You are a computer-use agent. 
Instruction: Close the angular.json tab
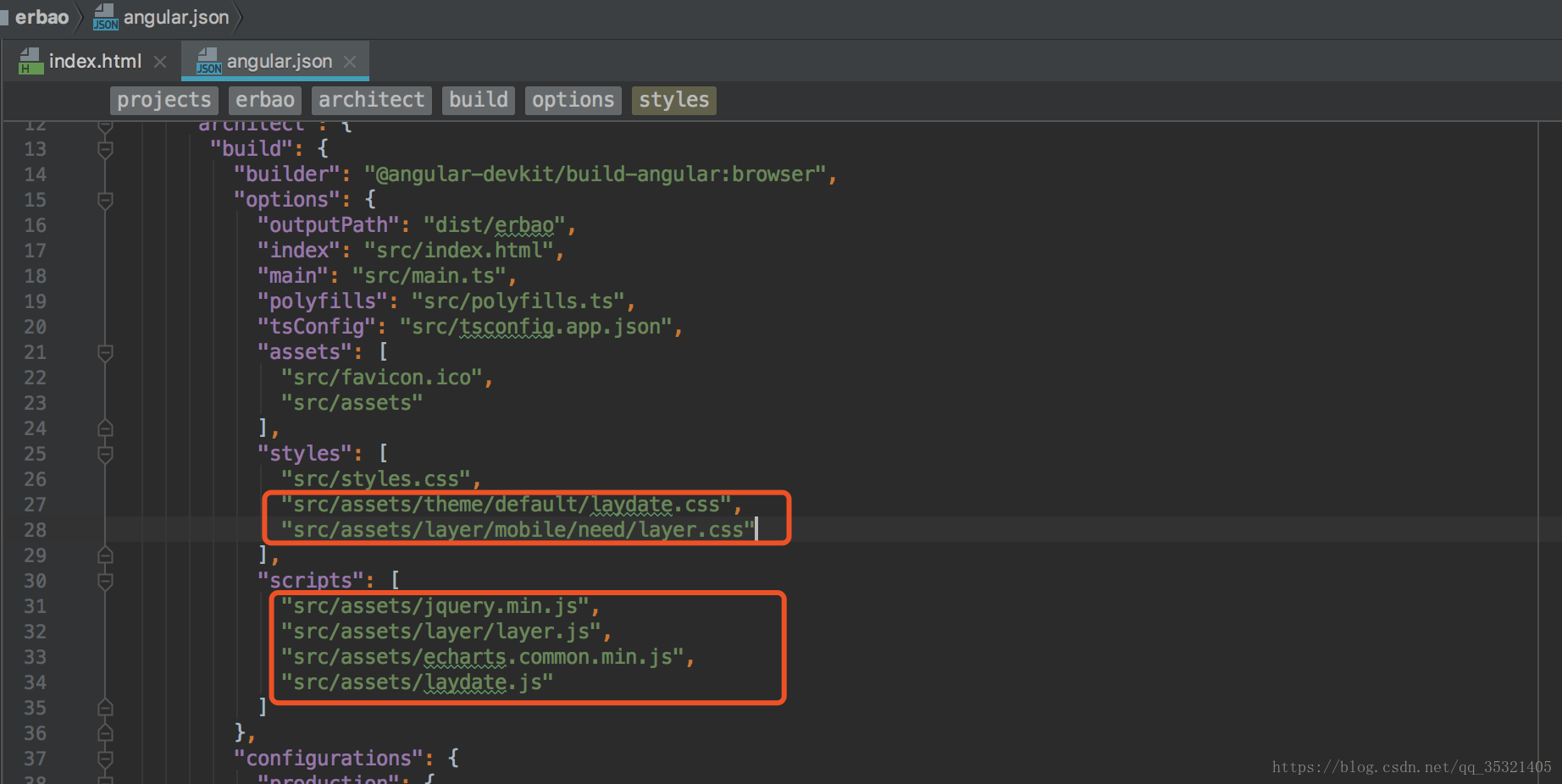tap(350, 62)
